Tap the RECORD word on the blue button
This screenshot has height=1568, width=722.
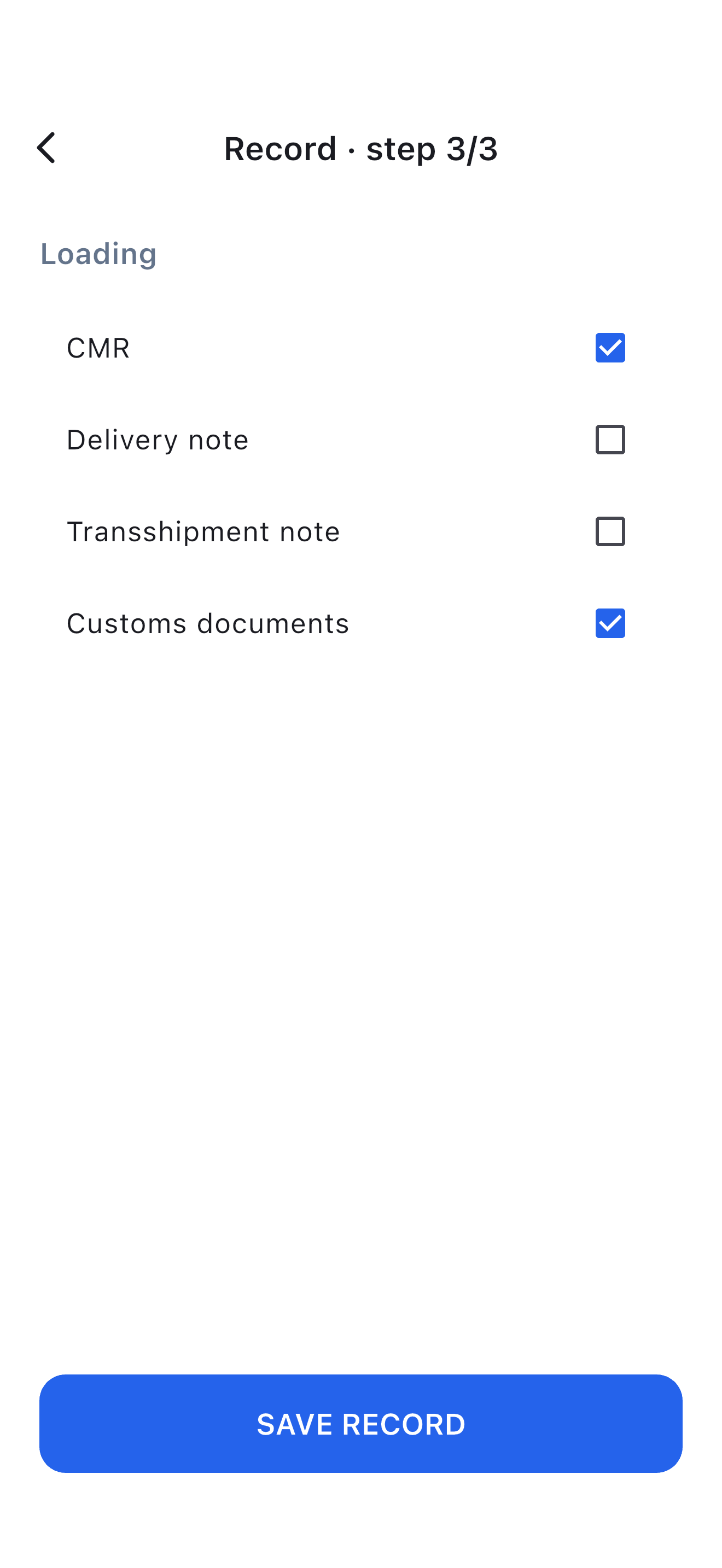click(404, 1424)
